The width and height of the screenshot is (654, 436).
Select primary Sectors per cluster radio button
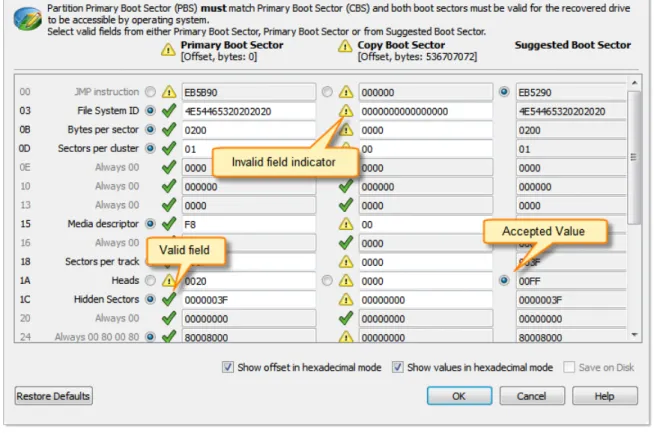[150, 148]
